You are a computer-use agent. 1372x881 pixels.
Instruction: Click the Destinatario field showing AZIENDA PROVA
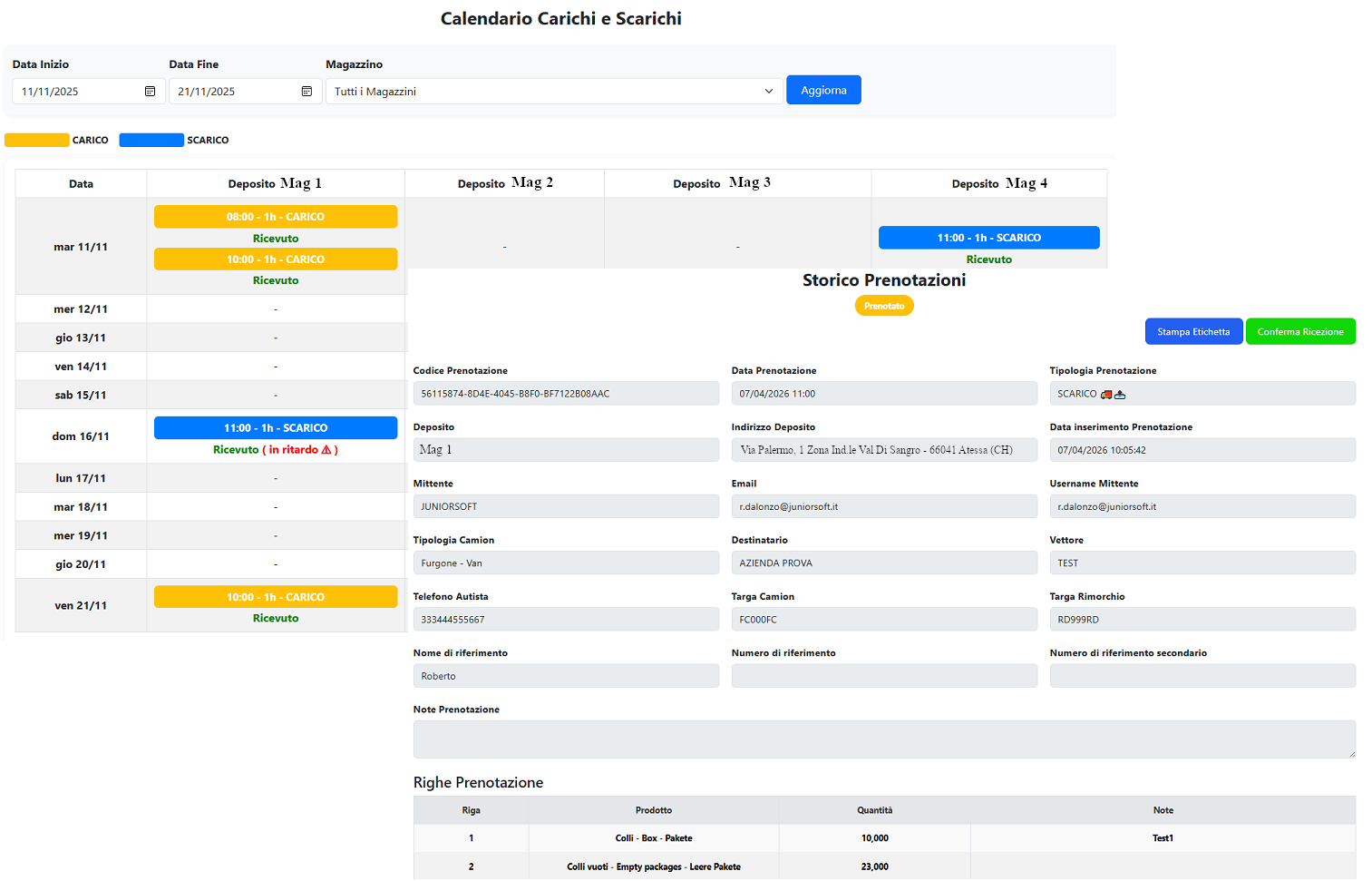tap(884, 563)
